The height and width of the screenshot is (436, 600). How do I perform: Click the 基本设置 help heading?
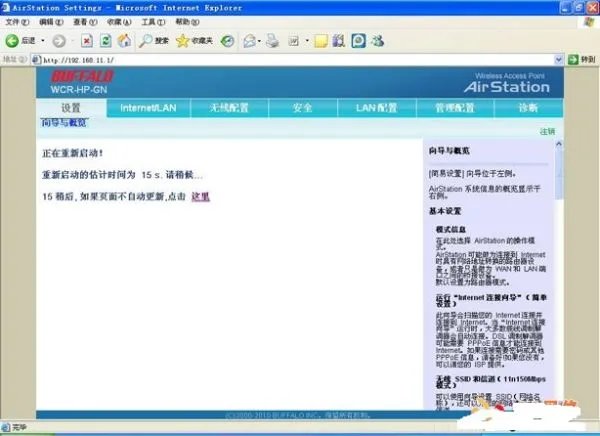coord(445,211)
